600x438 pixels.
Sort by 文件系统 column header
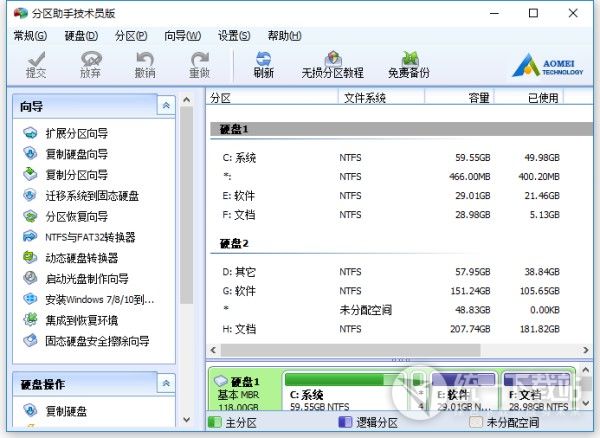pyautogui.click(x=382, y=98)
